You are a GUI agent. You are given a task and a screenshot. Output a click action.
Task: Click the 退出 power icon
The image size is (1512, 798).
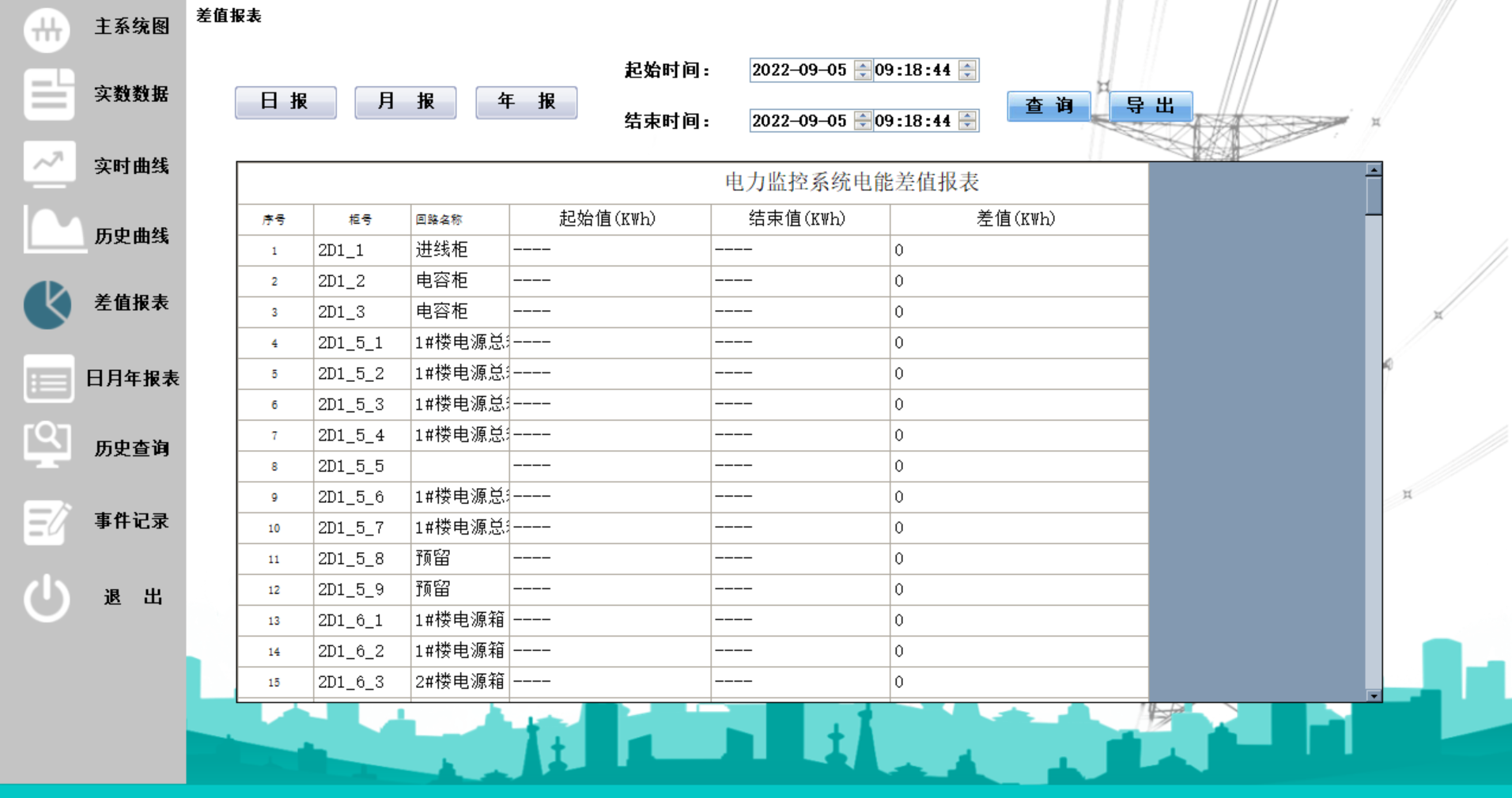pos(46,596)
